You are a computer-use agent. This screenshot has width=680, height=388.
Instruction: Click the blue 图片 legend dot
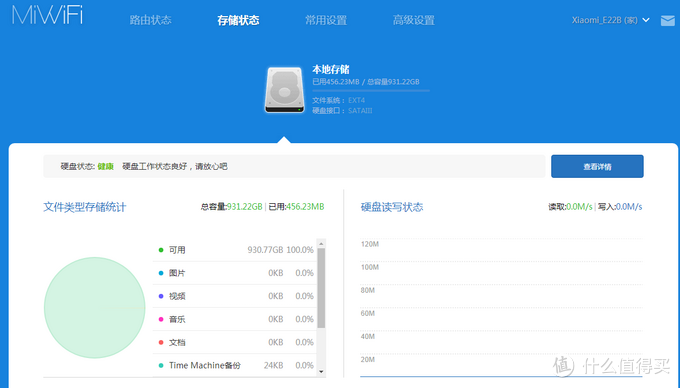pyautogui.click(x=161, y=273)
